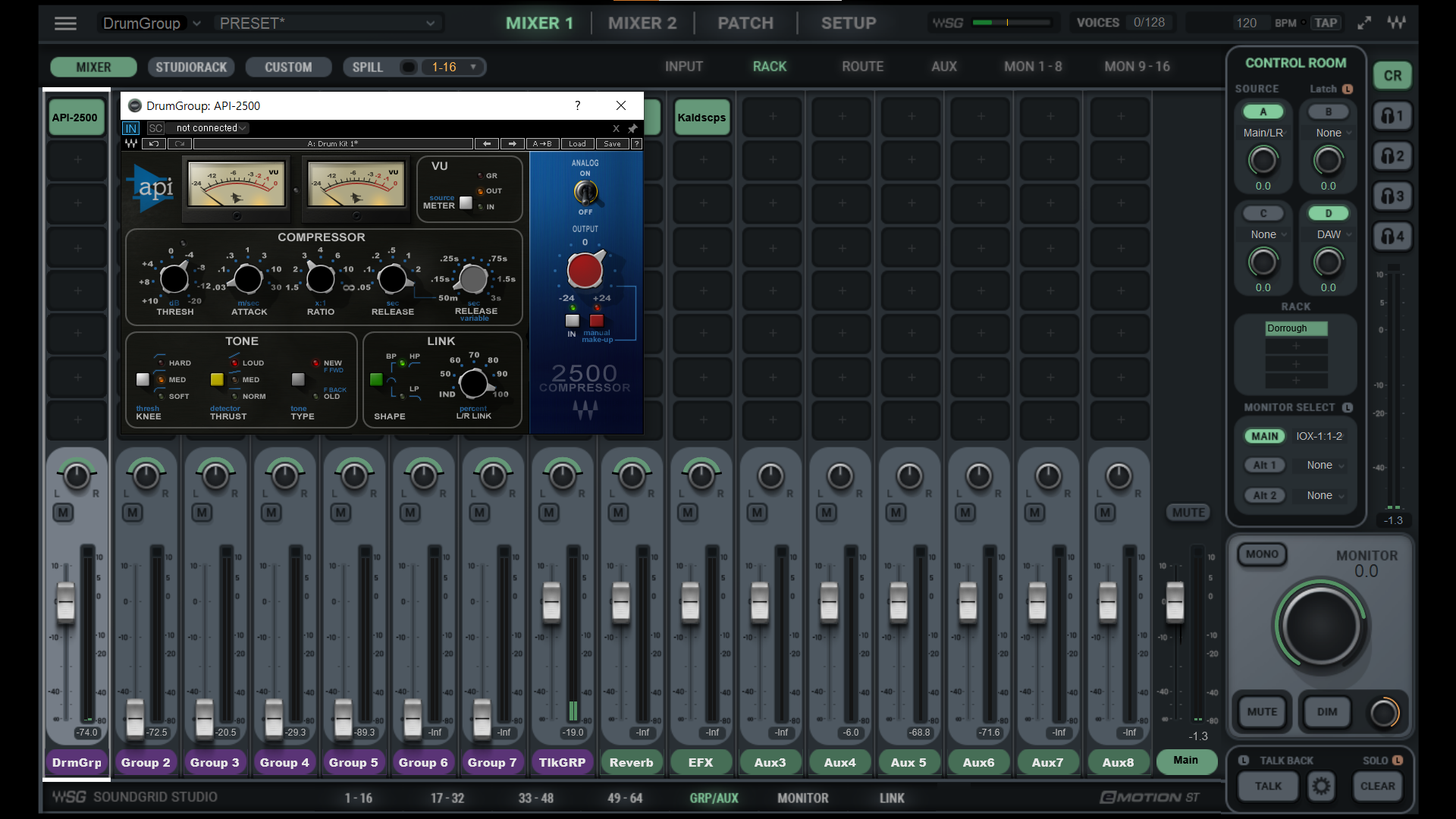Toggle the Knee thresh button
This screenshot has width=1456, height=819.
[143, 379]
